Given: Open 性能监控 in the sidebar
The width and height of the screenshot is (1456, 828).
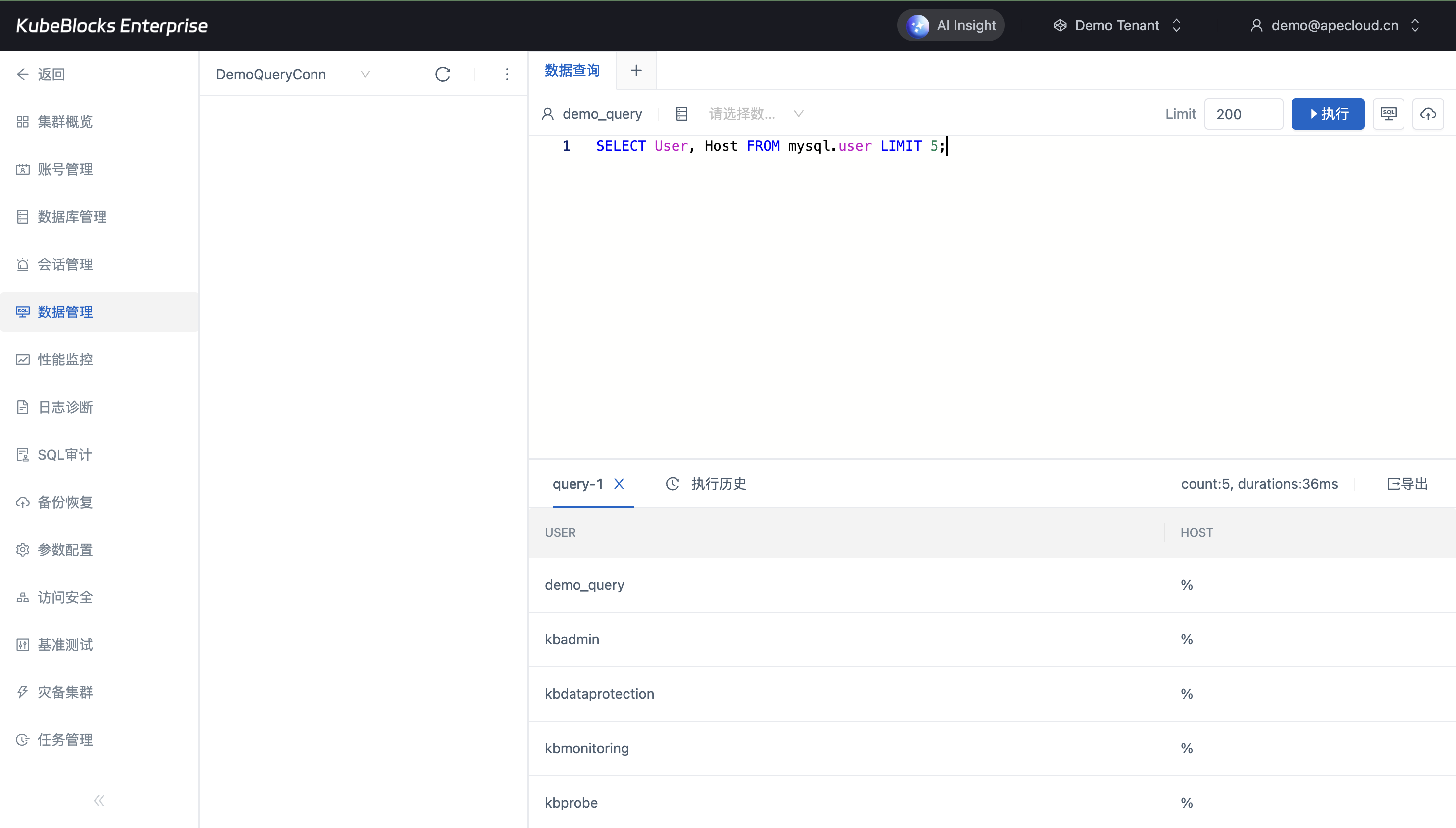Looking at the screenshot, I should tap(65, 360).
